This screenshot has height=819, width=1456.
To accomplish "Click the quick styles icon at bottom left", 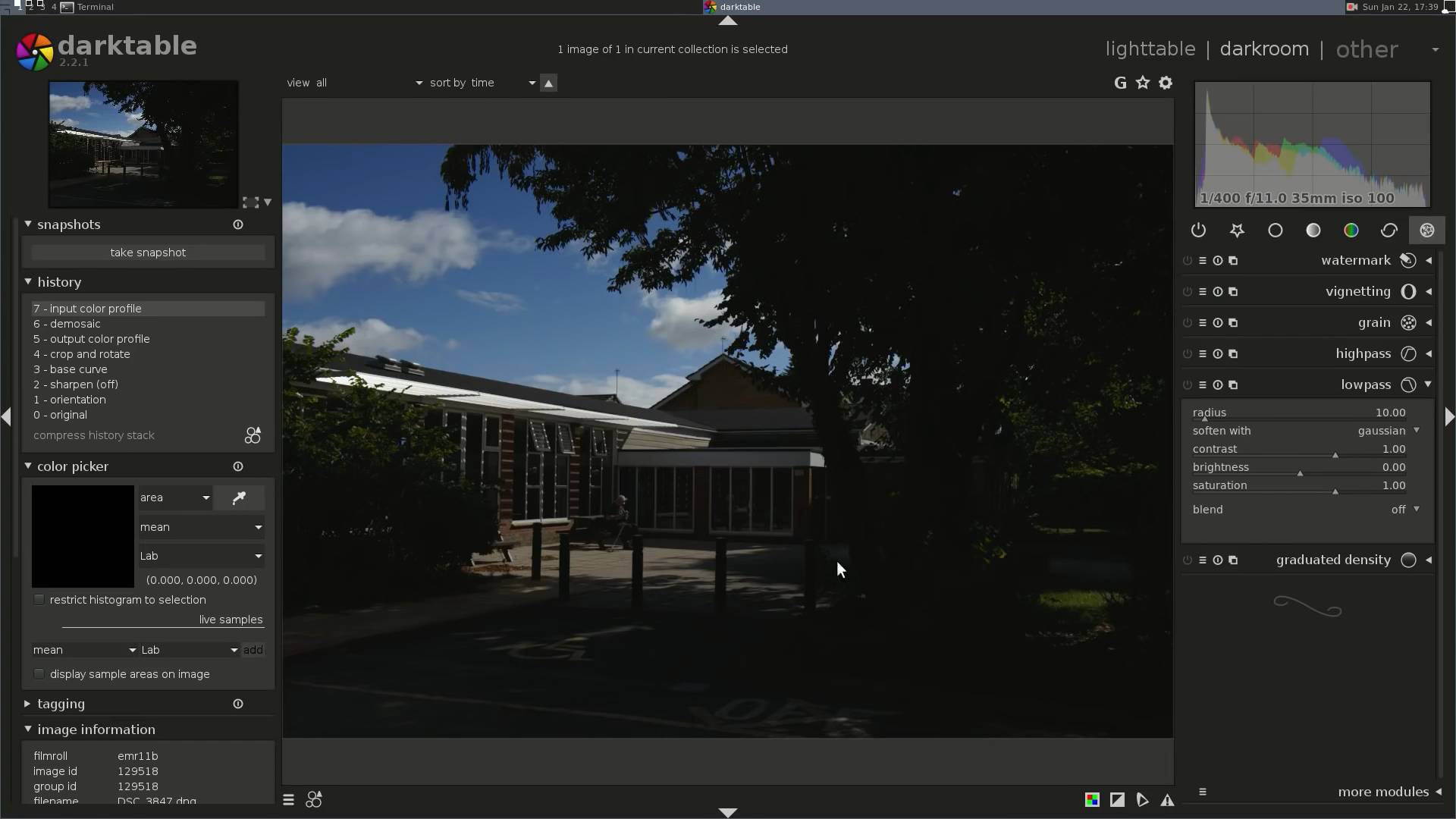I will 313,800.
